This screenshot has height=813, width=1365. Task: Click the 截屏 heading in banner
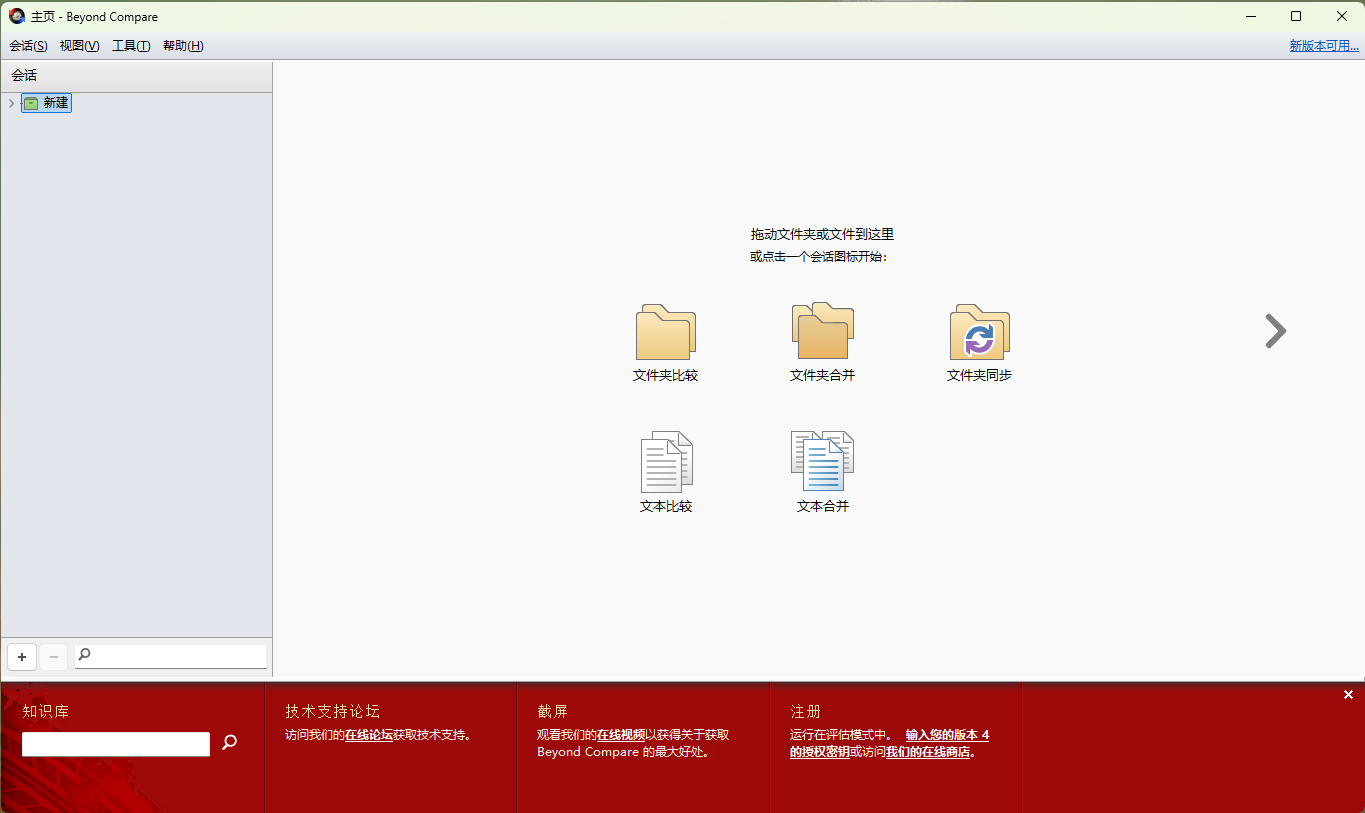point(552,712)
